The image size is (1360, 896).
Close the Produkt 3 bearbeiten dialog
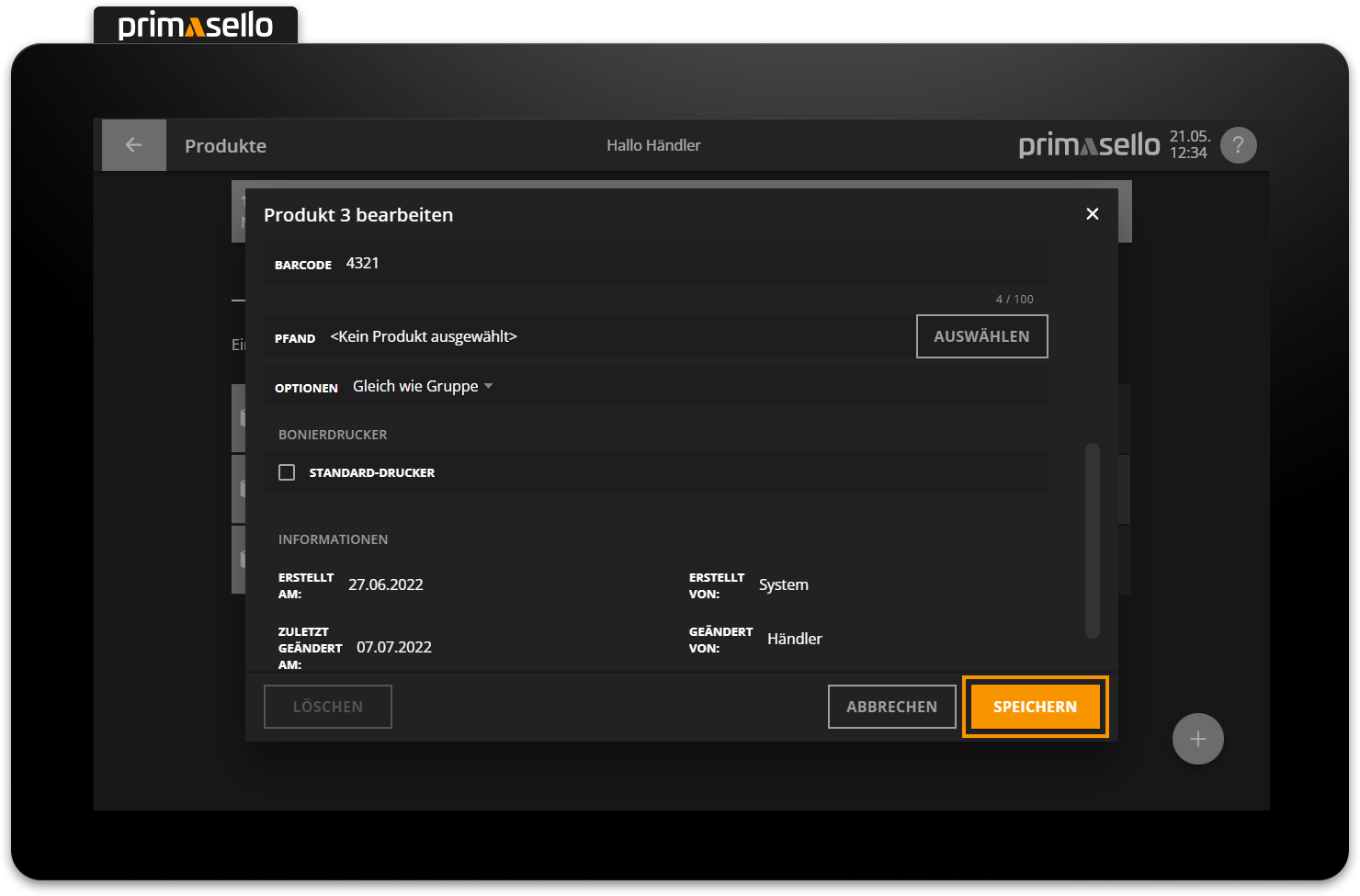point(1092,214)
